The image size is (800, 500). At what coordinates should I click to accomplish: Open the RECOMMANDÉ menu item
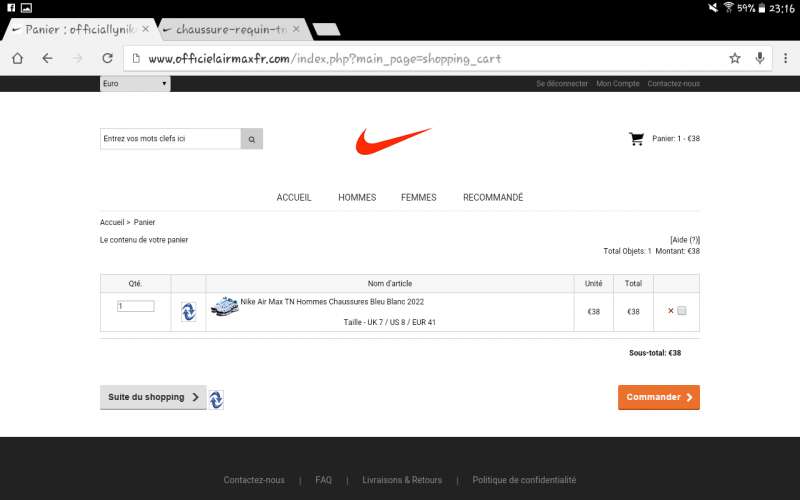click(x=493, y=197)
